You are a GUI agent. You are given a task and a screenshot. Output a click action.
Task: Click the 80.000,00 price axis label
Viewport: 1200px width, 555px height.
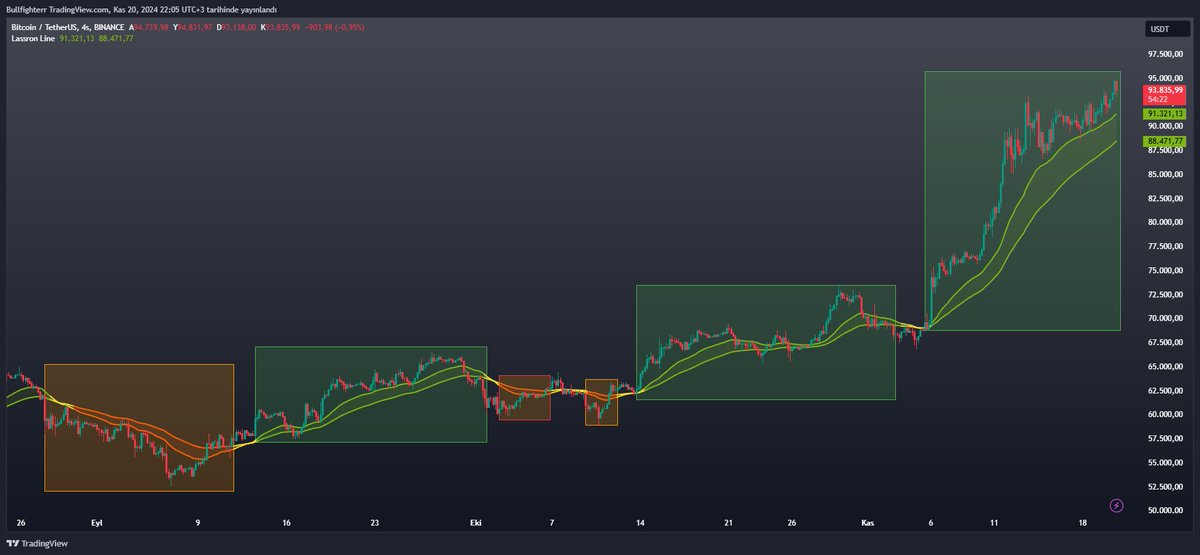[x=1164, y=222]
